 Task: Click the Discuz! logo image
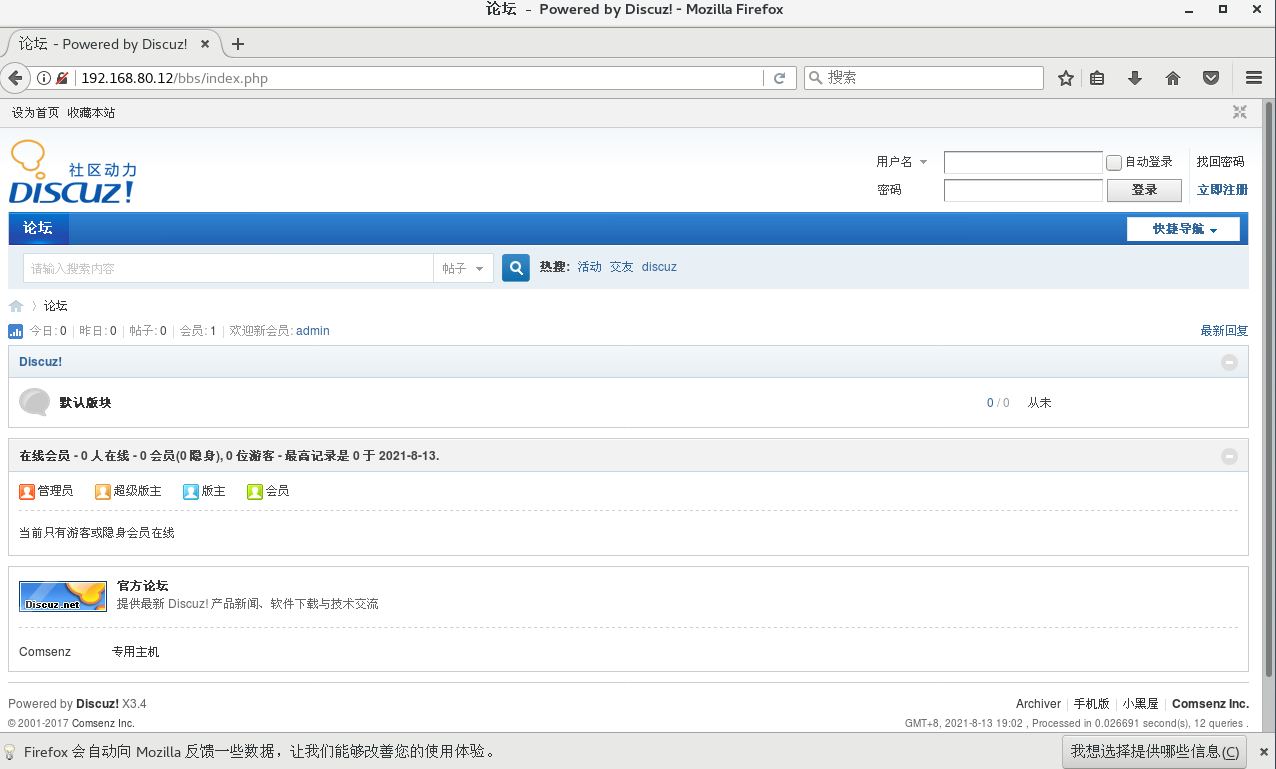[x=73, y=173]
